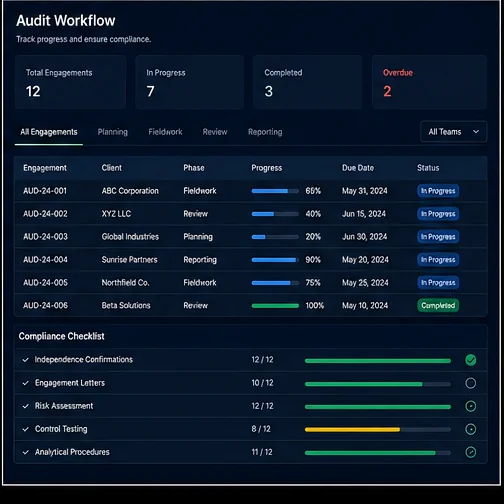
Task: Click the checkmark icon beside Independence Confirmations
Action: (x=25, y=360)
